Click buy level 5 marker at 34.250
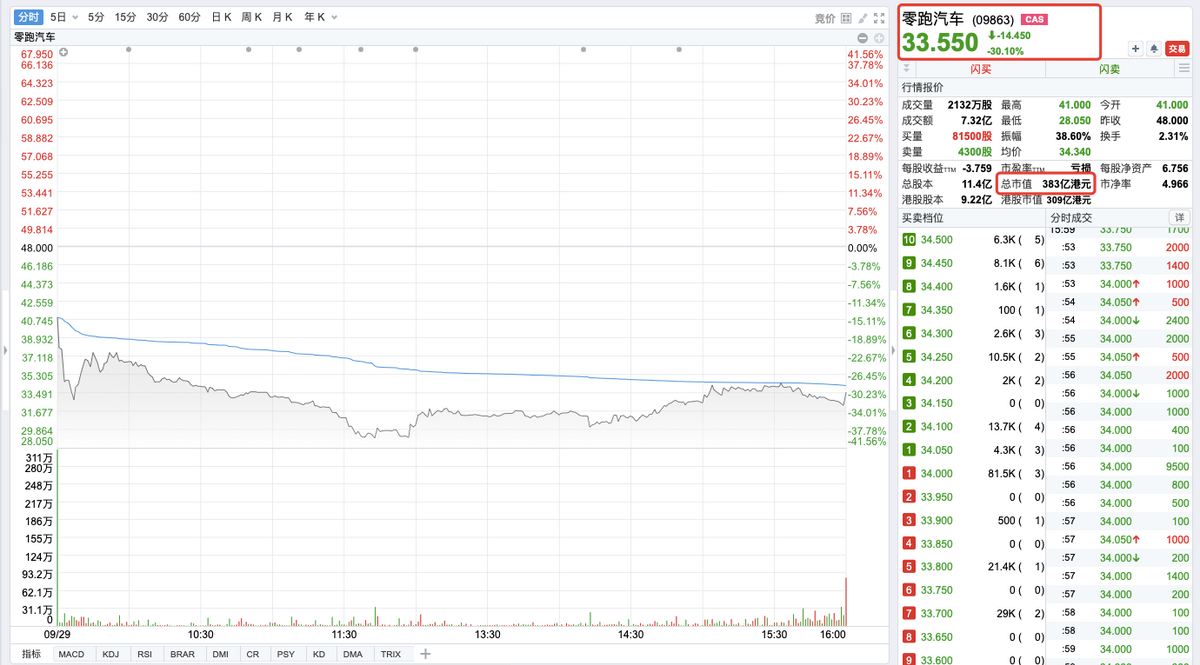This screenshot has width=1200, height=665. (909, 357)
